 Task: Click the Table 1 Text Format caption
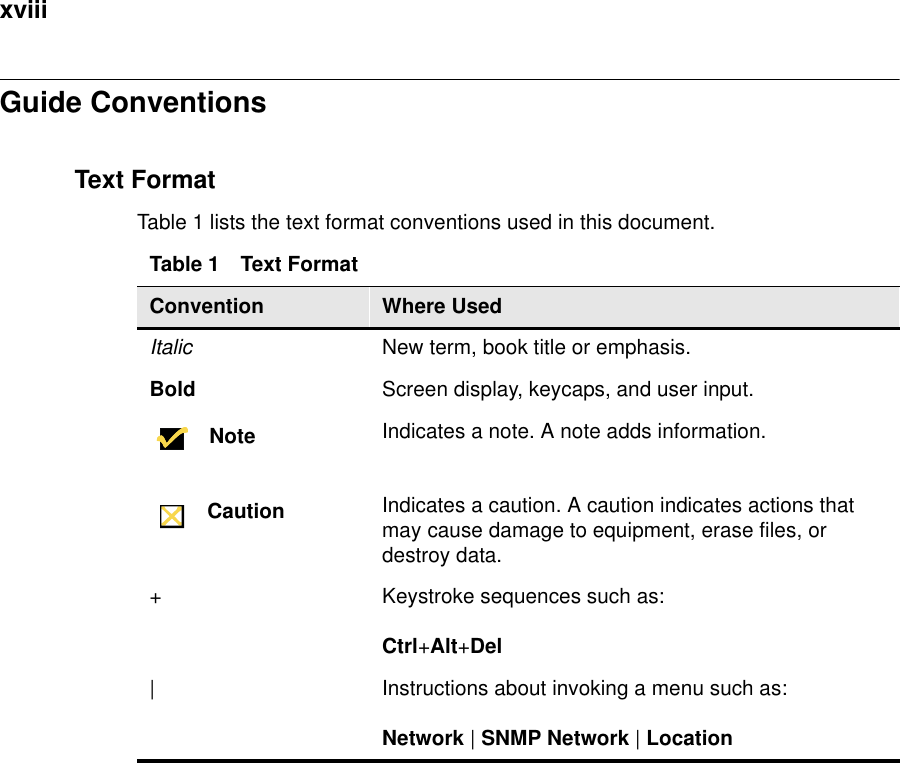coord(253,265)
